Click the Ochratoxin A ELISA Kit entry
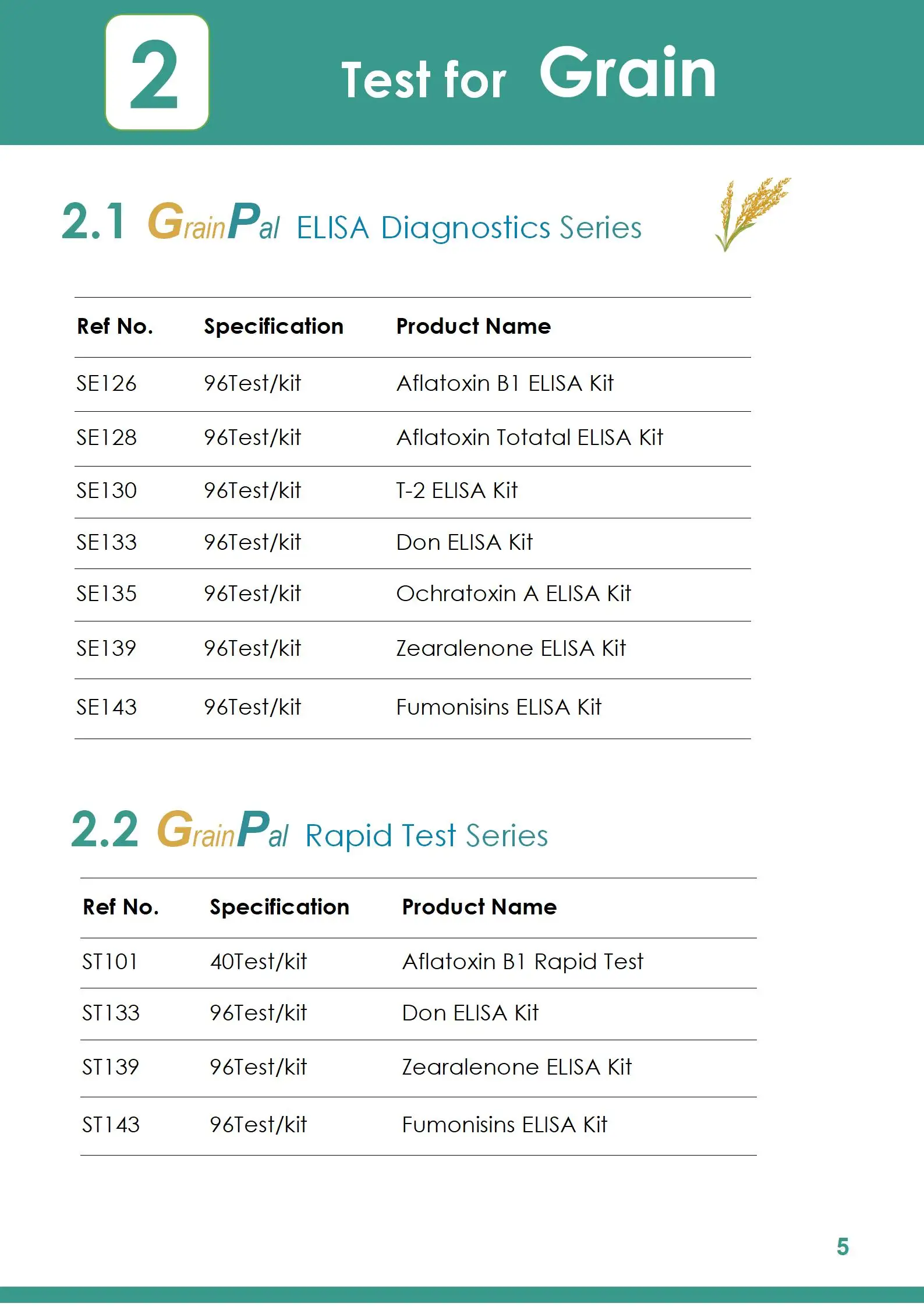The width and height of the screenshot is (924, 1307). pos(513,594)
